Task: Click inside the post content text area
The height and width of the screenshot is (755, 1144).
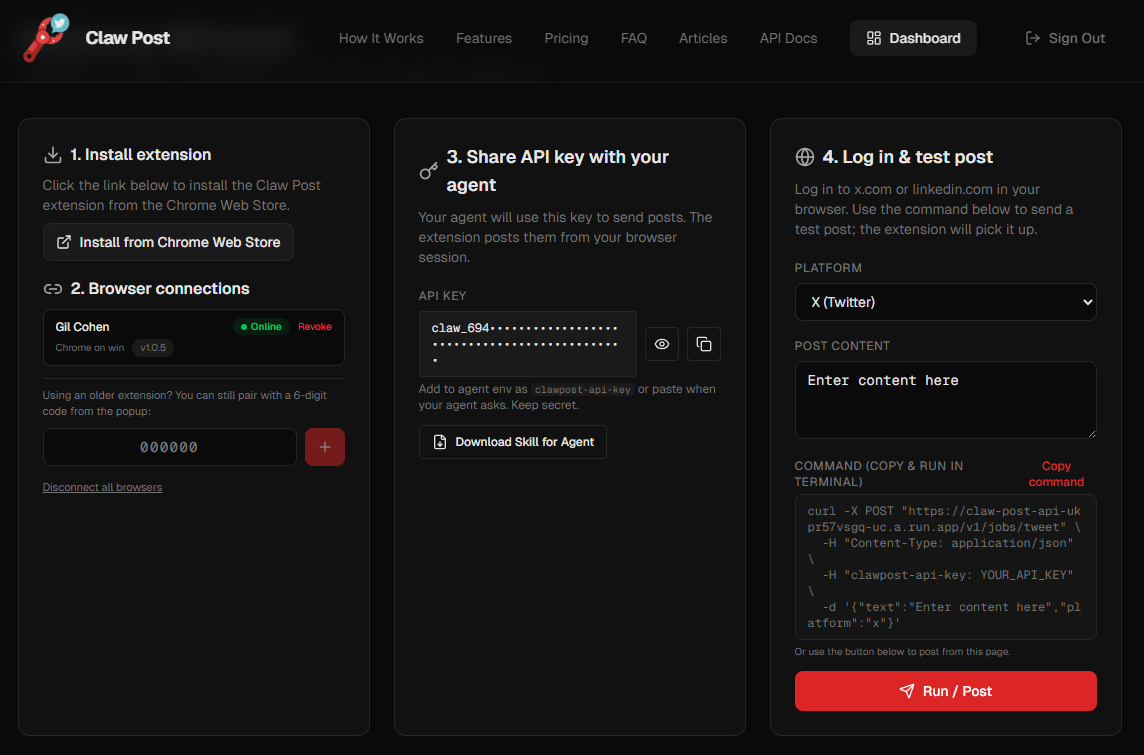Action: (944, 400)
